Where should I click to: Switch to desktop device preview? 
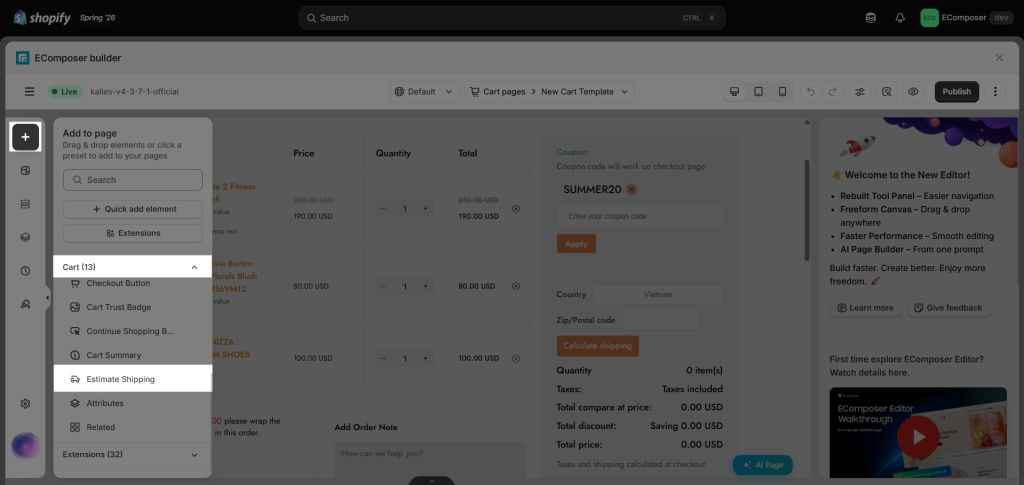click(735, 91)
